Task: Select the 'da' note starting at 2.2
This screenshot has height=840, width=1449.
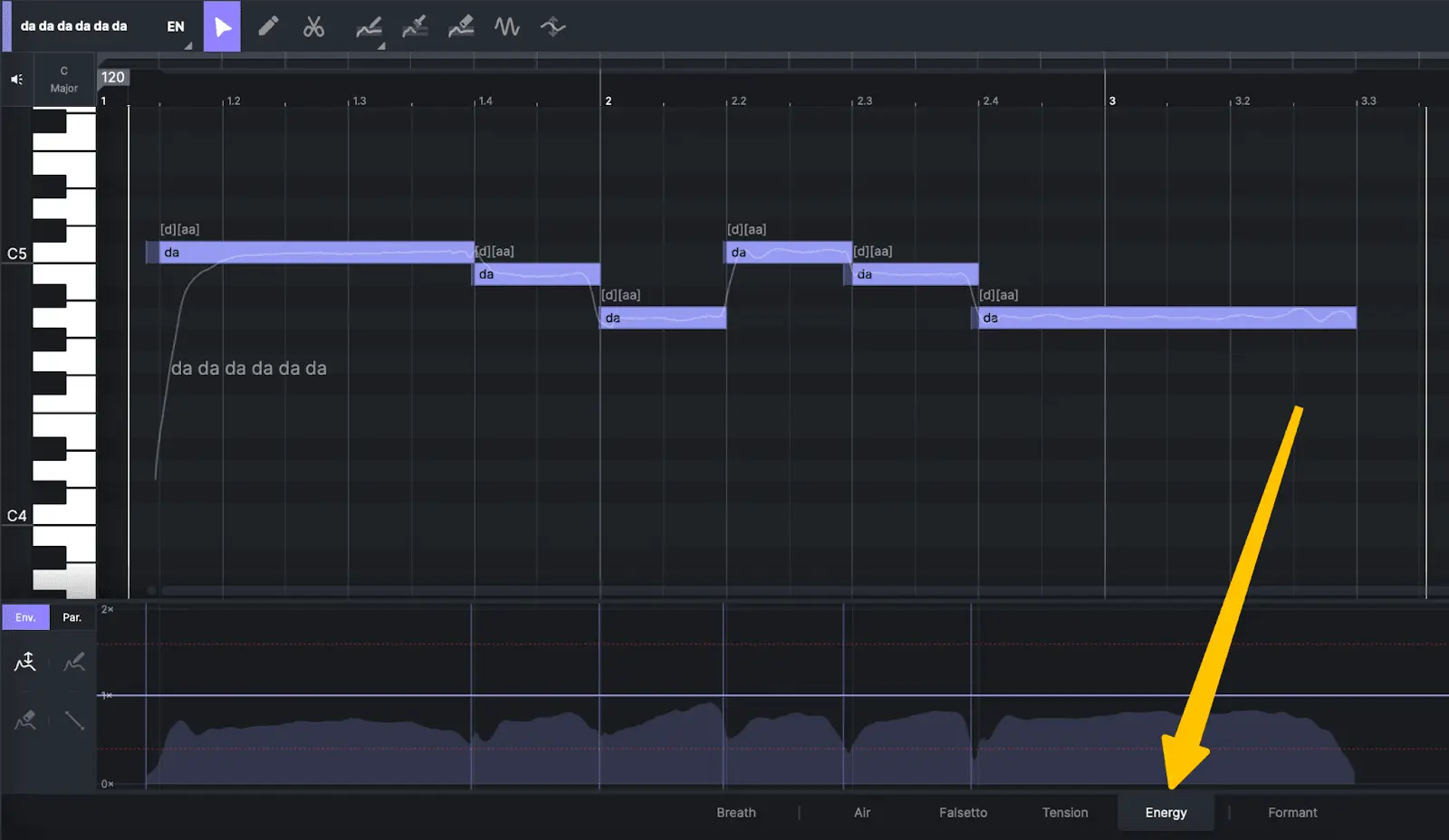Action: click(x=788, y=253)
